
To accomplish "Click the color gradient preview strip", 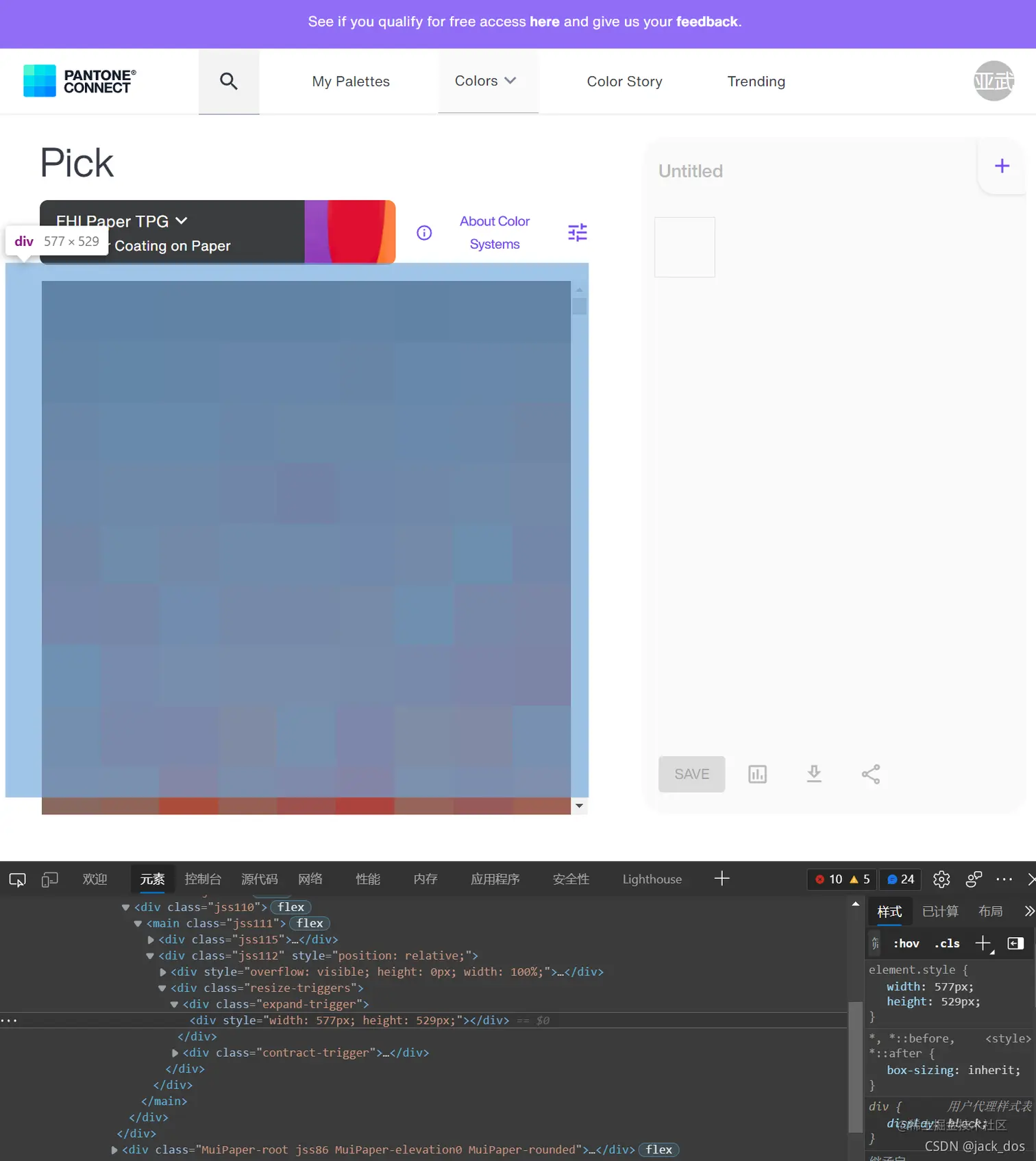I will pyautogui.click(x=349, y=232).
